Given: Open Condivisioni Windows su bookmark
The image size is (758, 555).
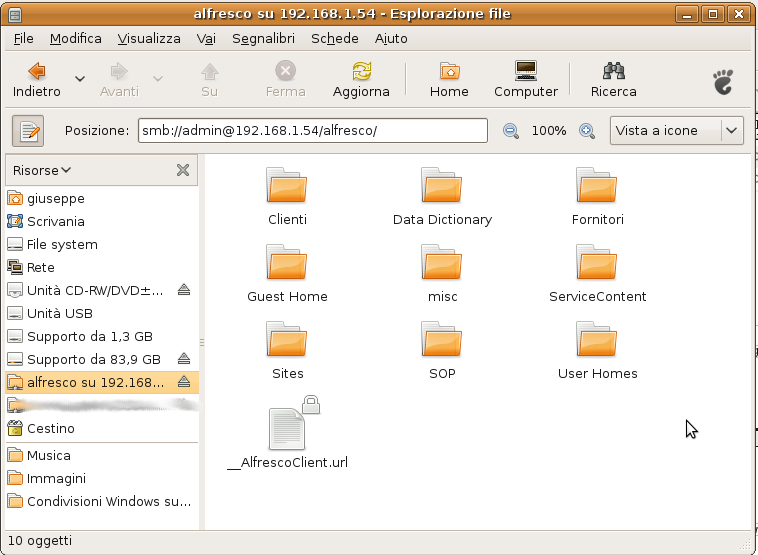Looking at the screenshot, I should tap(102, 501).
